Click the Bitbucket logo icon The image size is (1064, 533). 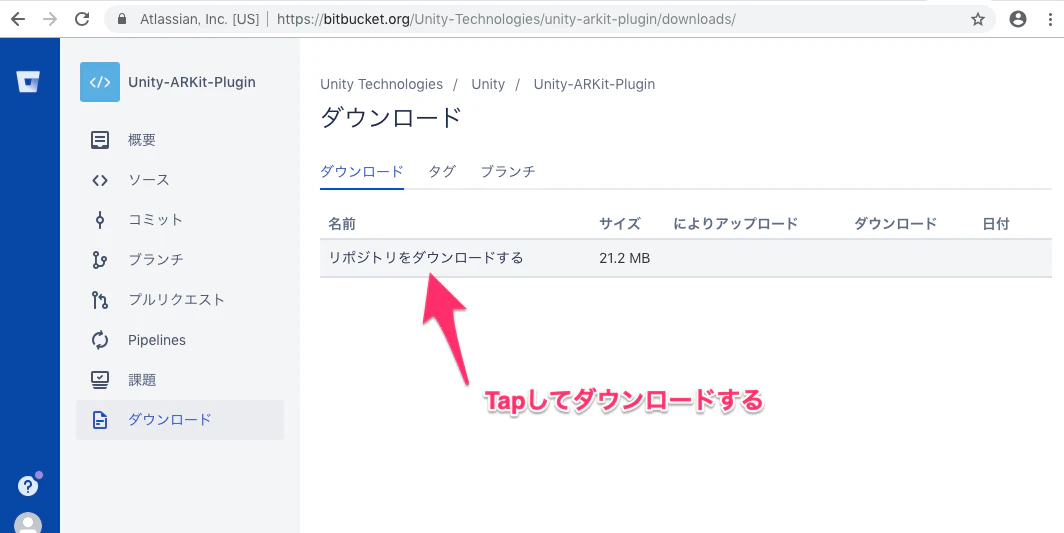tap(28, 82)
